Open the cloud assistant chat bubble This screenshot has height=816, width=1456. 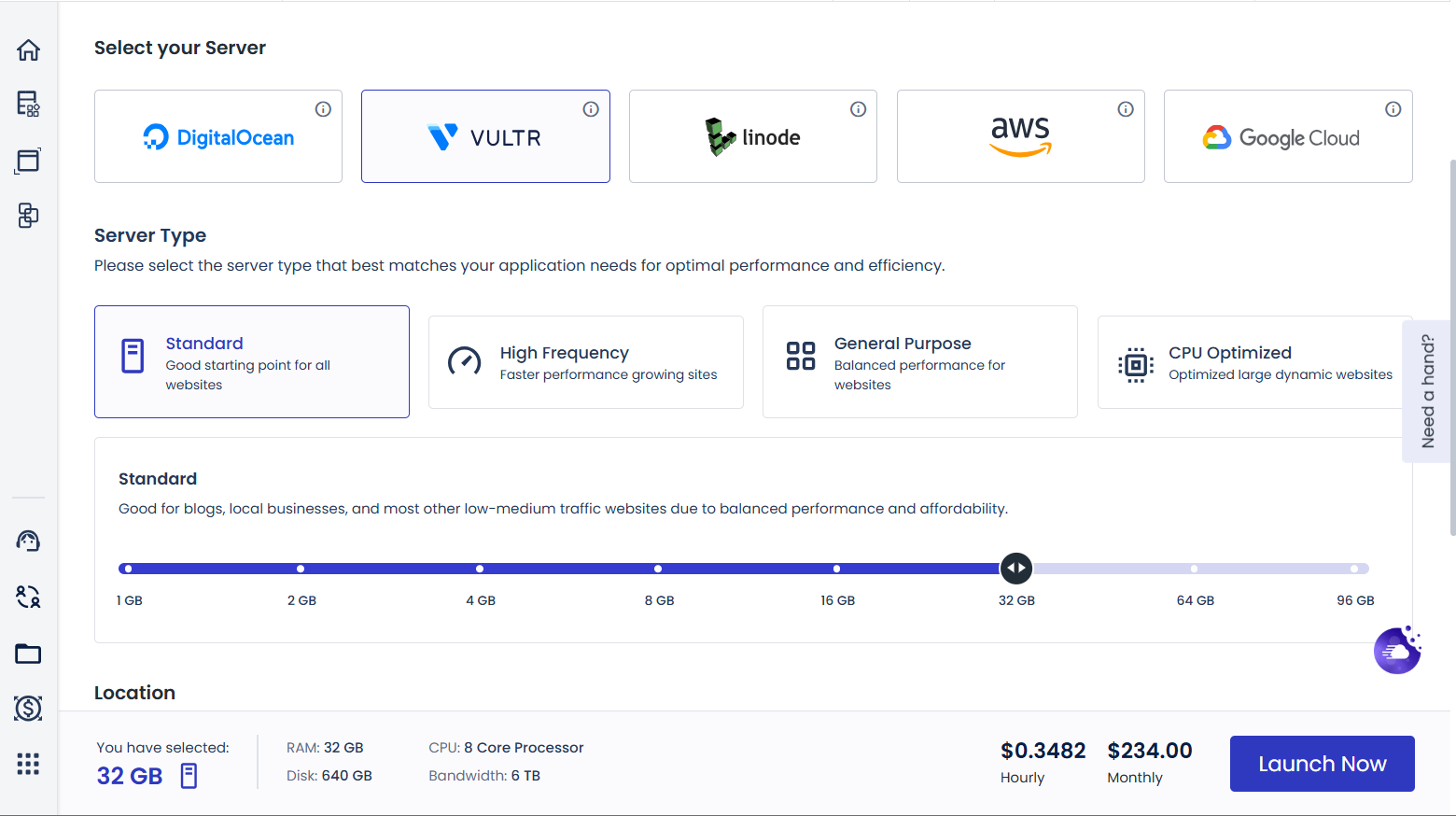coord(1397,650)
